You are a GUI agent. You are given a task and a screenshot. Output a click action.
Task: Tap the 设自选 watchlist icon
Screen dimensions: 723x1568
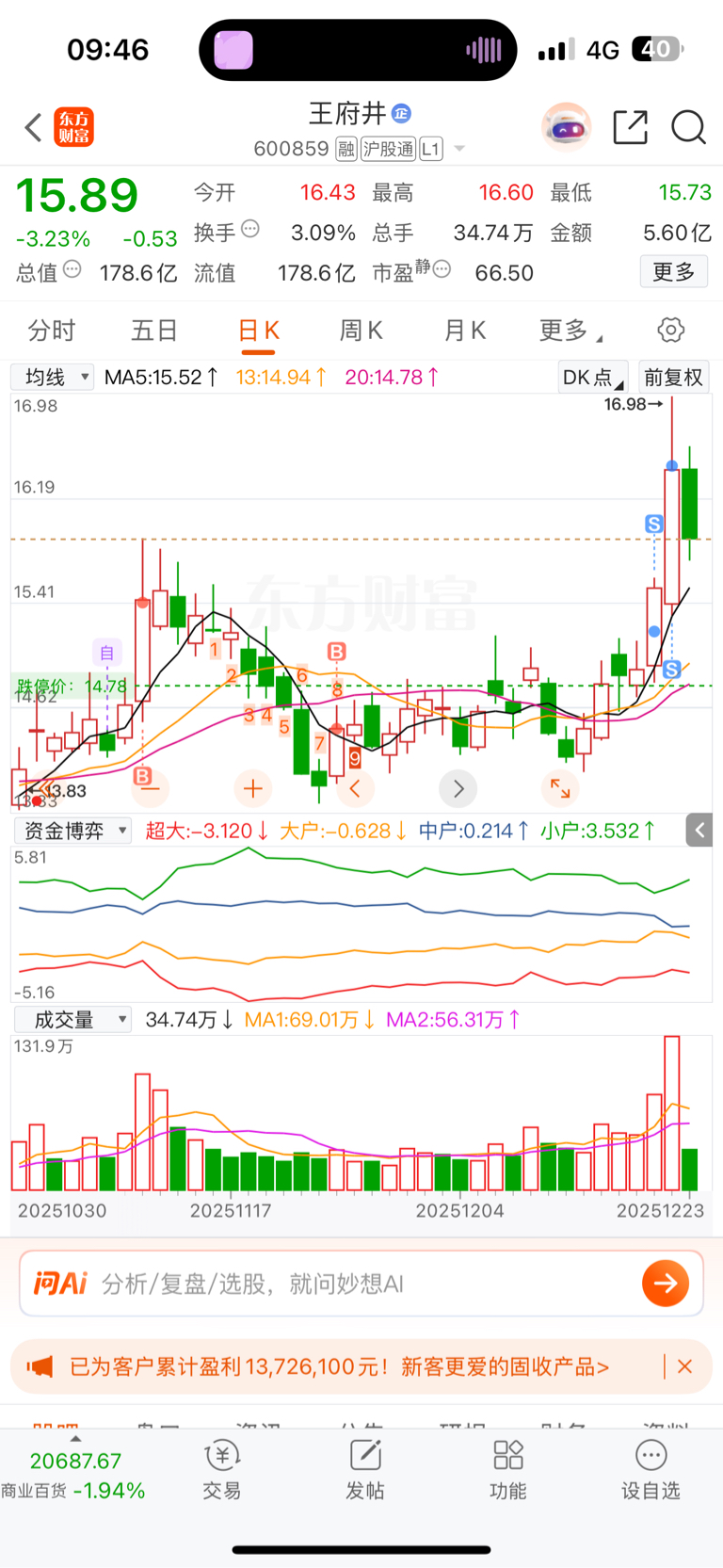pos(651,1470)
